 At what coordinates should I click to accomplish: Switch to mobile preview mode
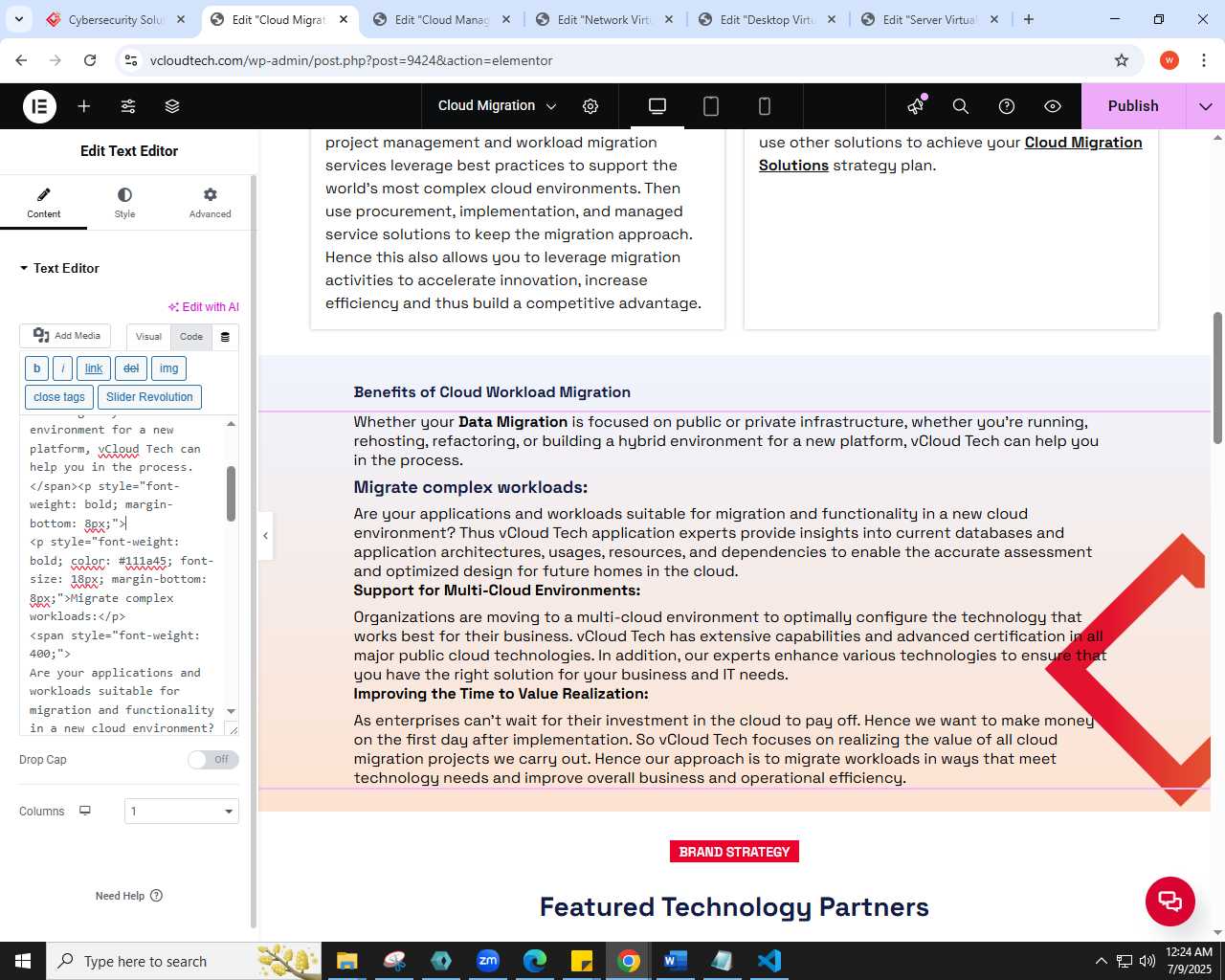pos(764,106)
